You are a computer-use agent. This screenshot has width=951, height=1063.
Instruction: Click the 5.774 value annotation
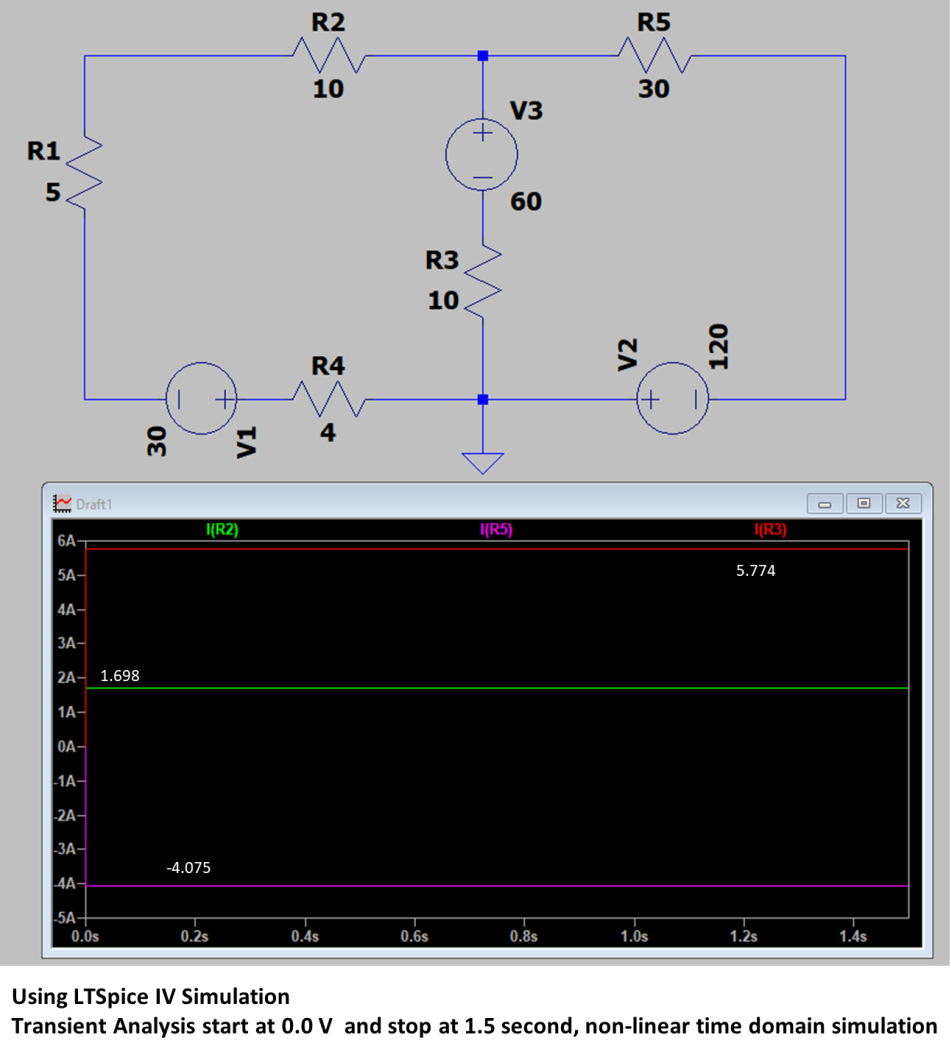756,571
